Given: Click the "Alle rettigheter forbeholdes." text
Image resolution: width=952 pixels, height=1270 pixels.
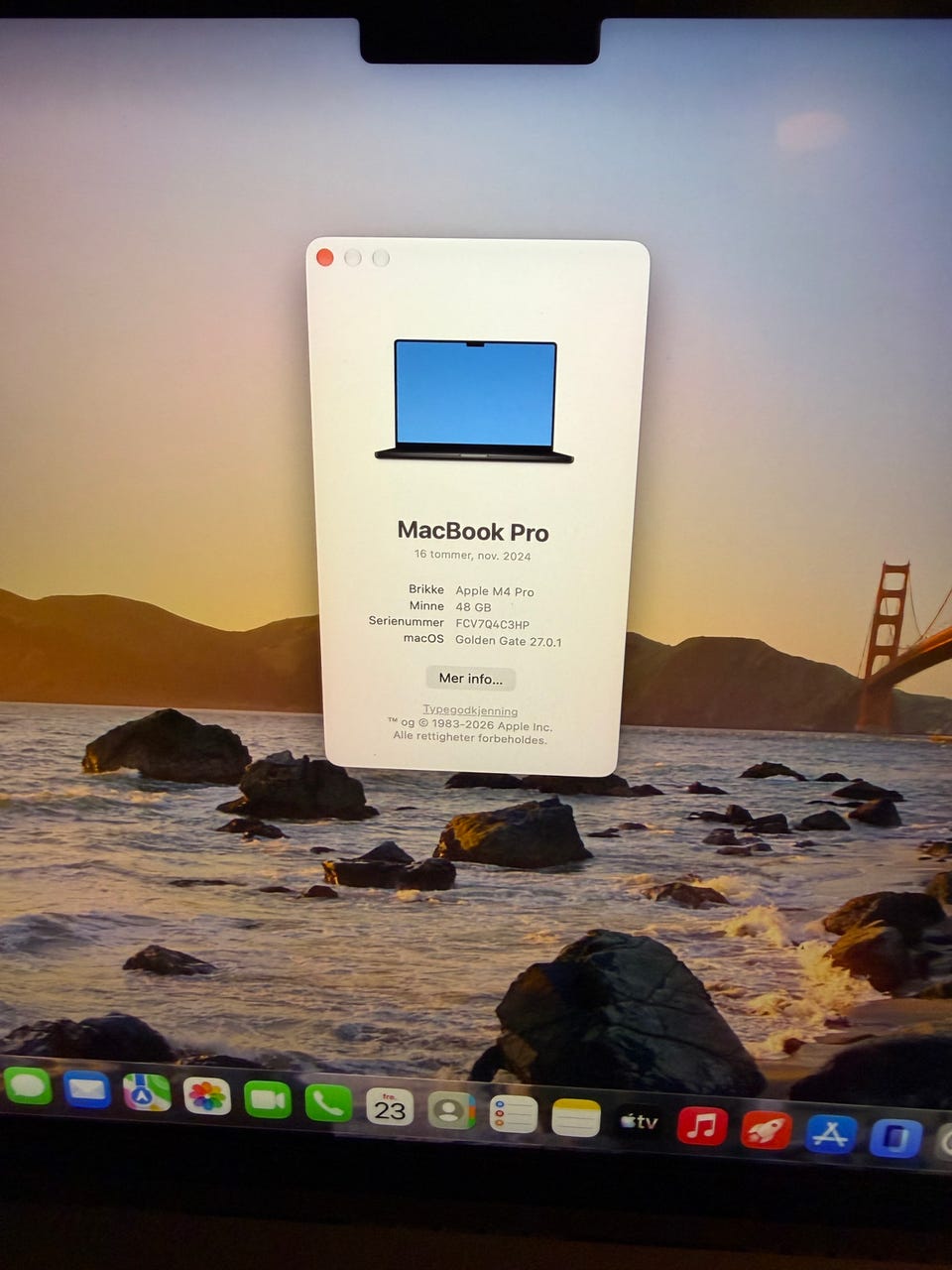Looking at the screenshot, I should [x=470, y=738].
